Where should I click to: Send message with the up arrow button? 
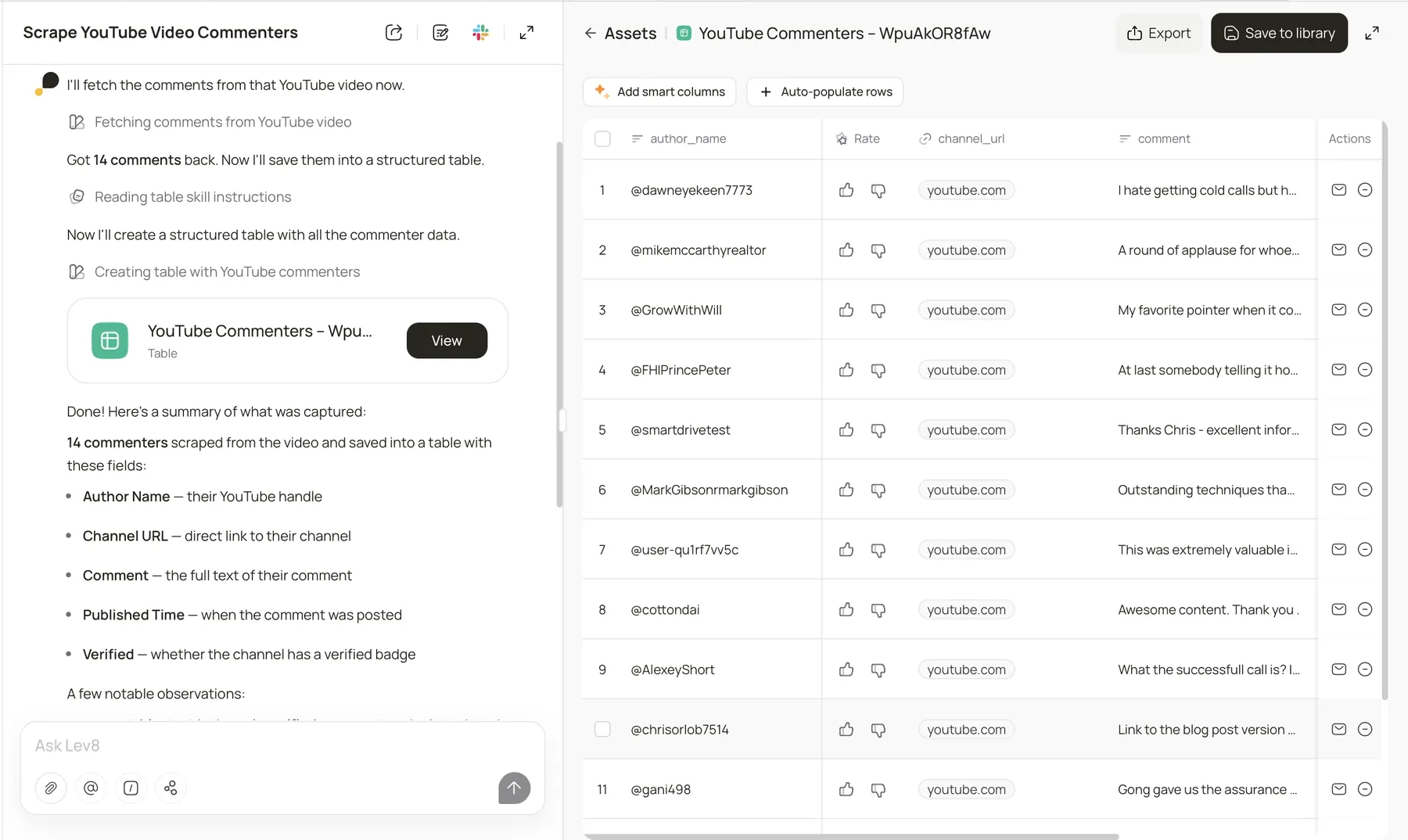pyautogui.click(x=514, y=788)
